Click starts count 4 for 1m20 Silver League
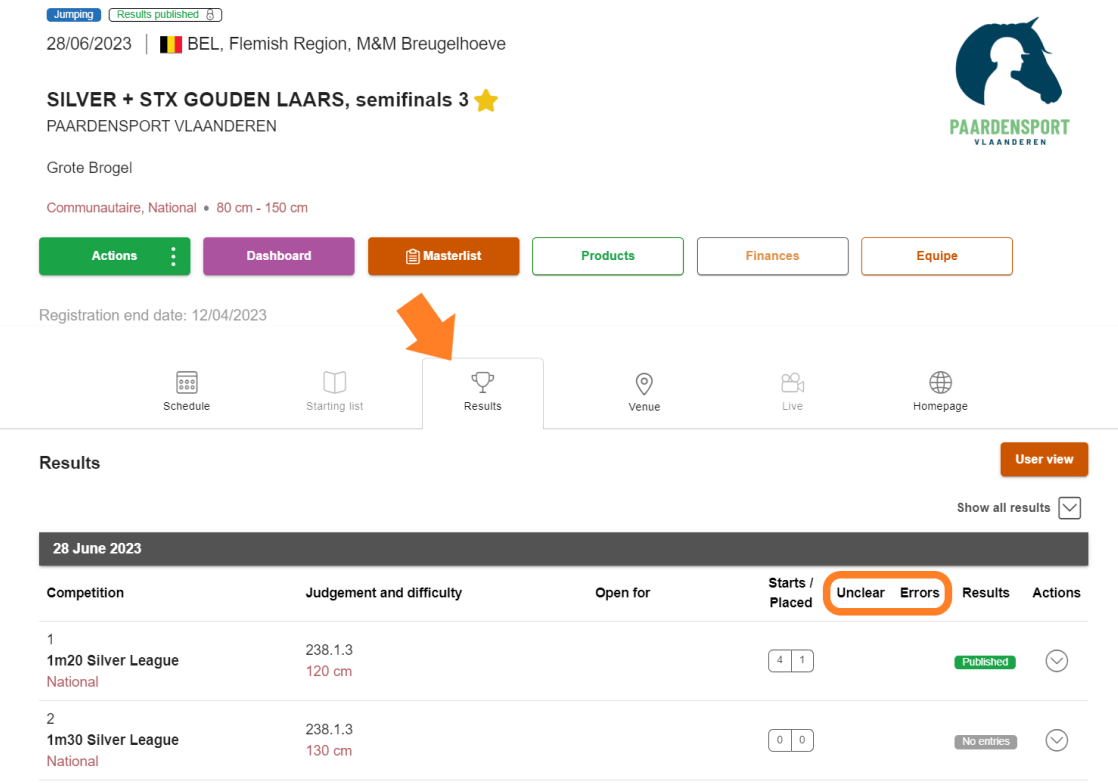The height and width of the screenshot is (783, 1118). (780, 660)
